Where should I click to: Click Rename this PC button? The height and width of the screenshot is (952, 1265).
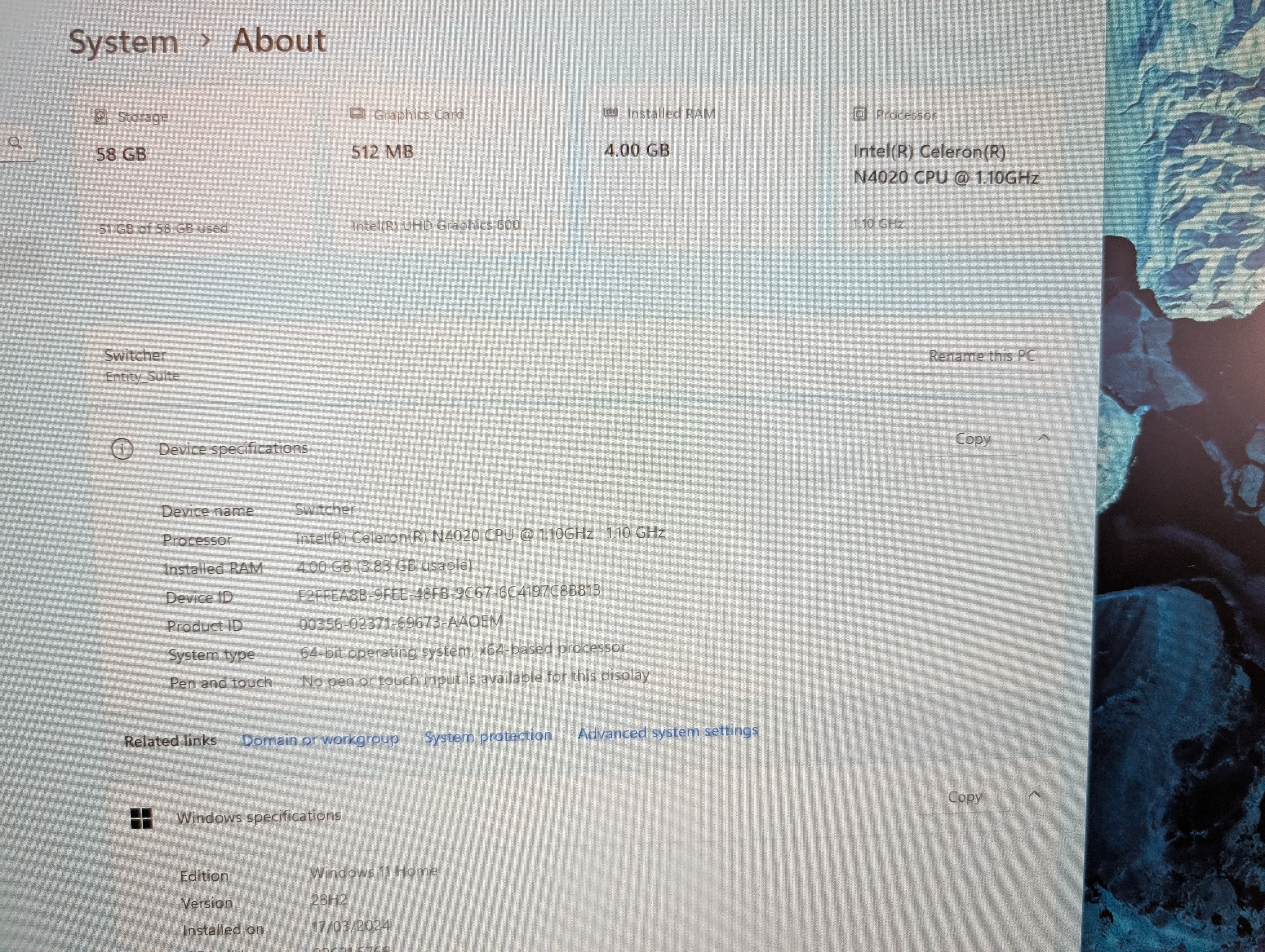click(981, 355)
